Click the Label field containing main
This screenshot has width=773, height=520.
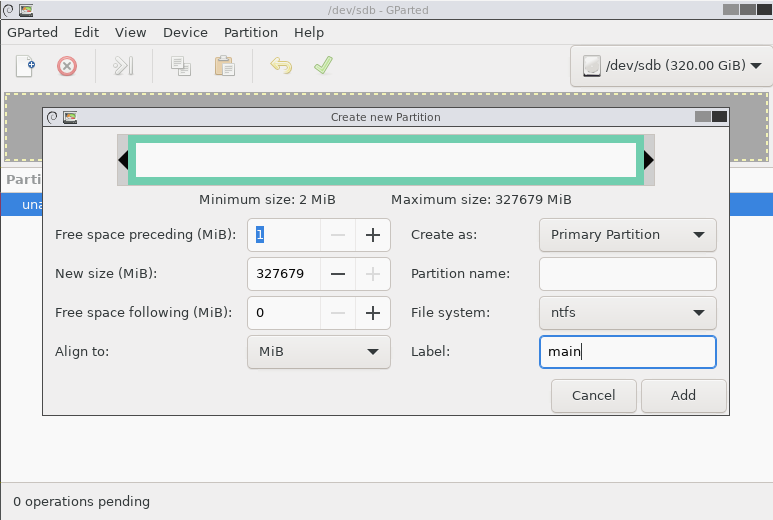[x=628, y=352]
